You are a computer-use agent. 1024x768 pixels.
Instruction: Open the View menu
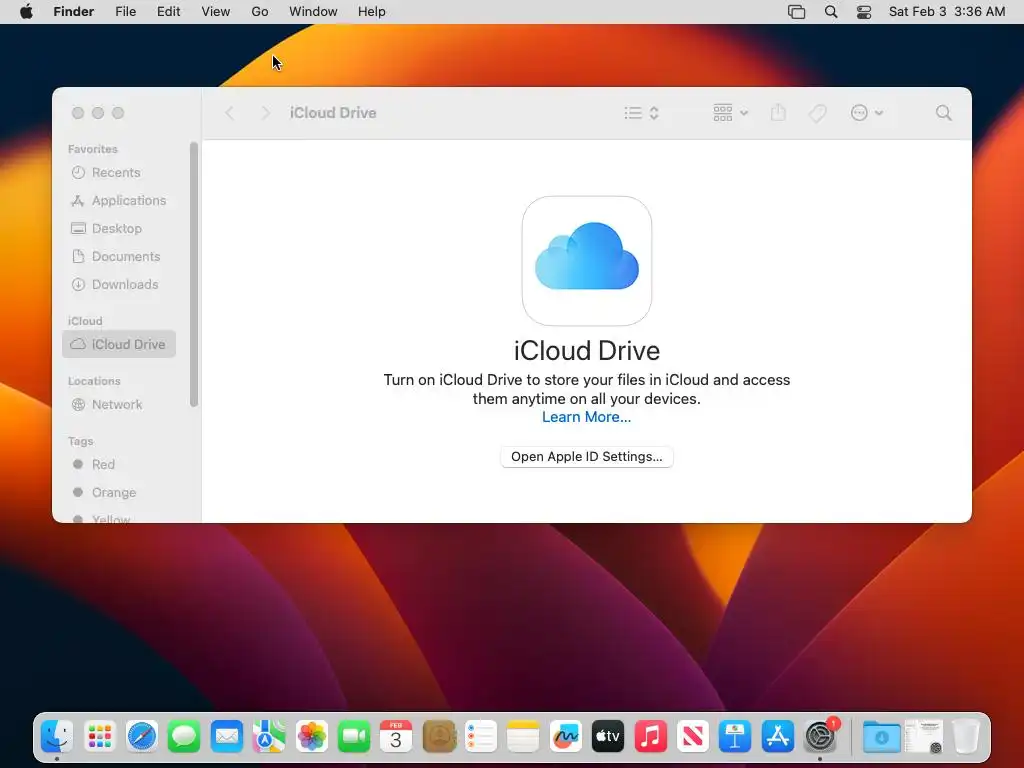pos(216,12)
